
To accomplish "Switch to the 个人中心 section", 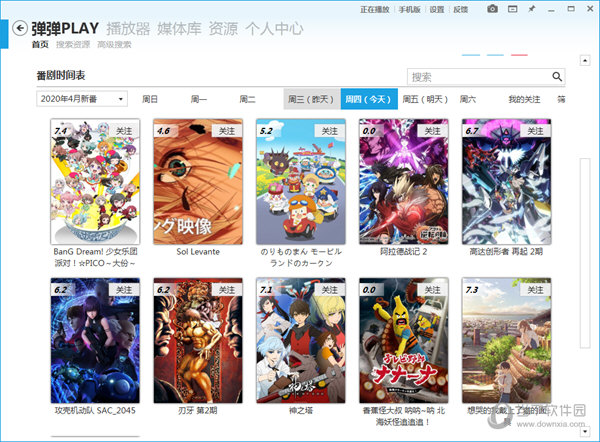I will (274, 29).
